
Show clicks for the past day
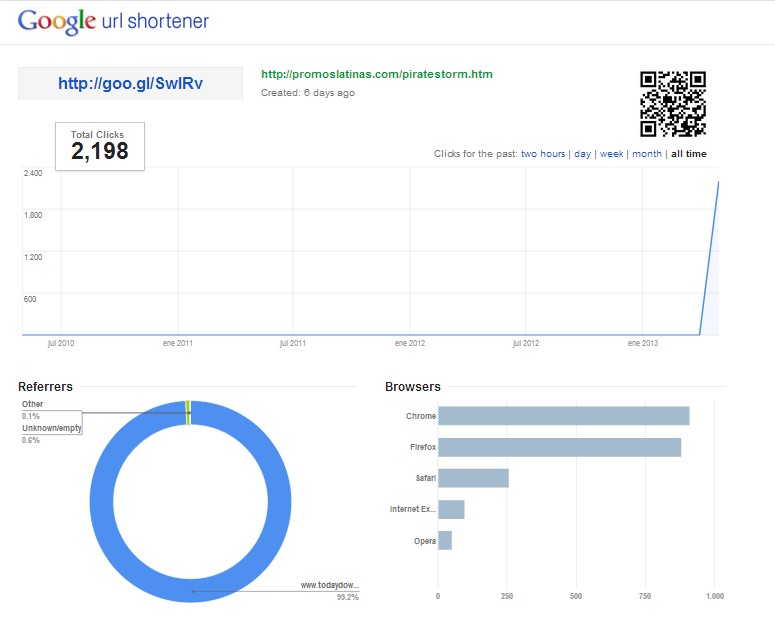pos(582,154)
